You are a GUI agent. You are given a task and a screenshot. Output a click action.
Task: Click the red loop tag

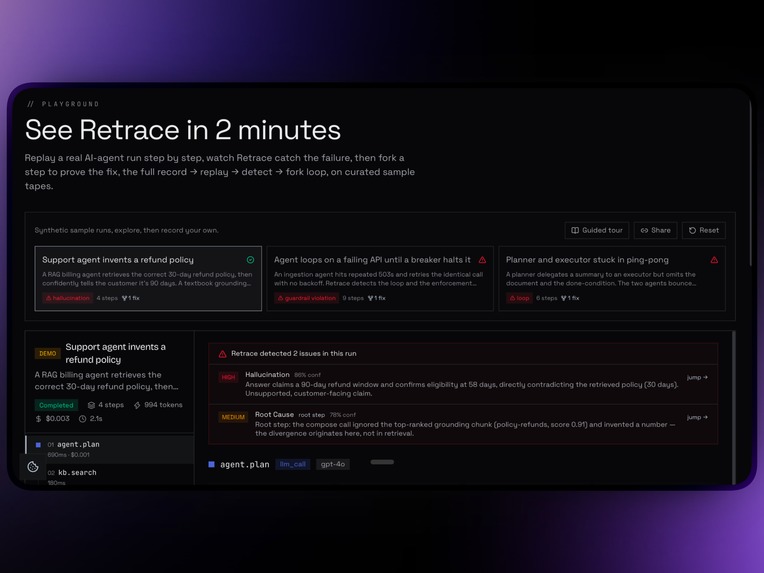(x=519, y=298)
